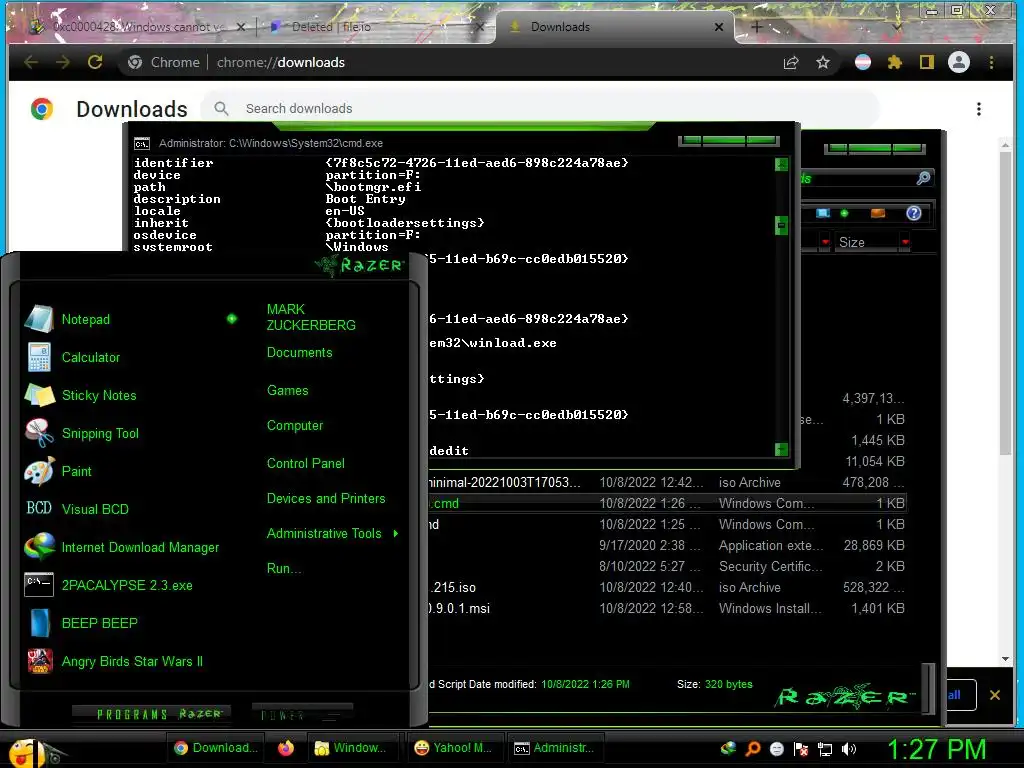Image resolution: width=1024 pixels, height=768 pixels.
Task: Launch Visual BCD from the start menu
Action: pos(95,509)
